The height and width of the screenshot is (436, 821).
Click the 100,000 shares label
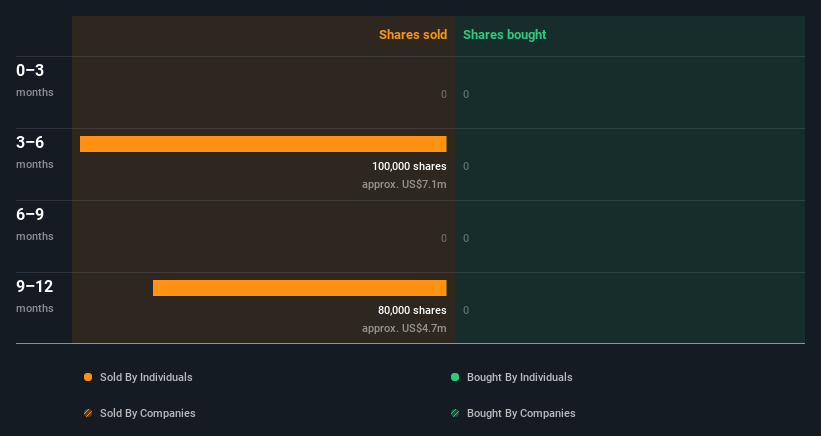[409, 166]
